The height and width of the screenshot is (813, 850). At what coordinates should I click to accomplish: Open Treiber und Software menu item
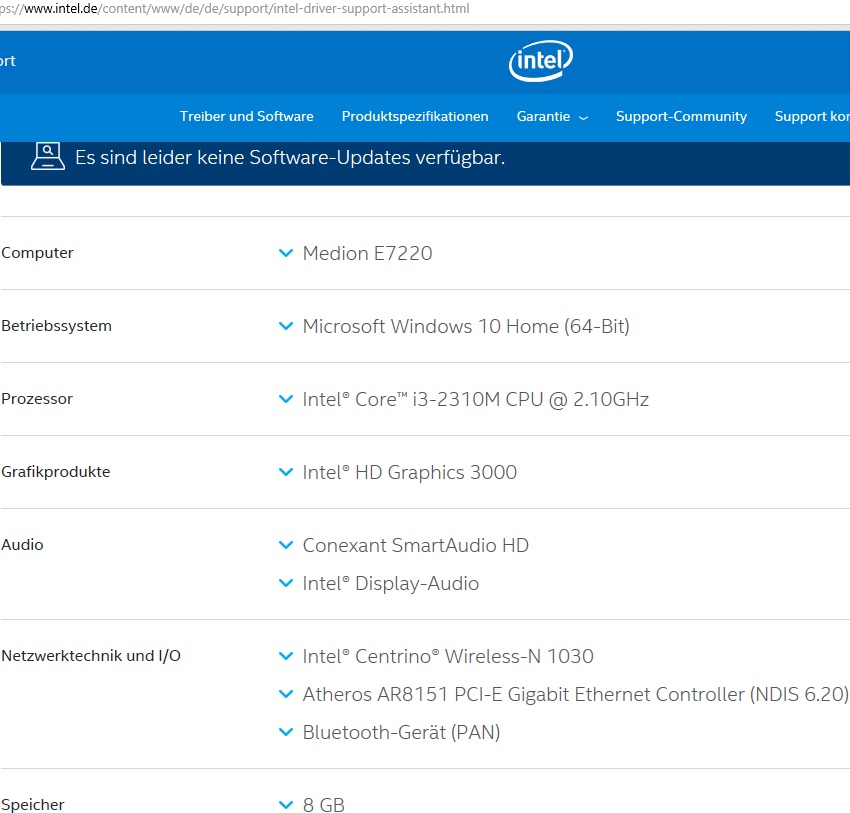(x=246, y=116)
